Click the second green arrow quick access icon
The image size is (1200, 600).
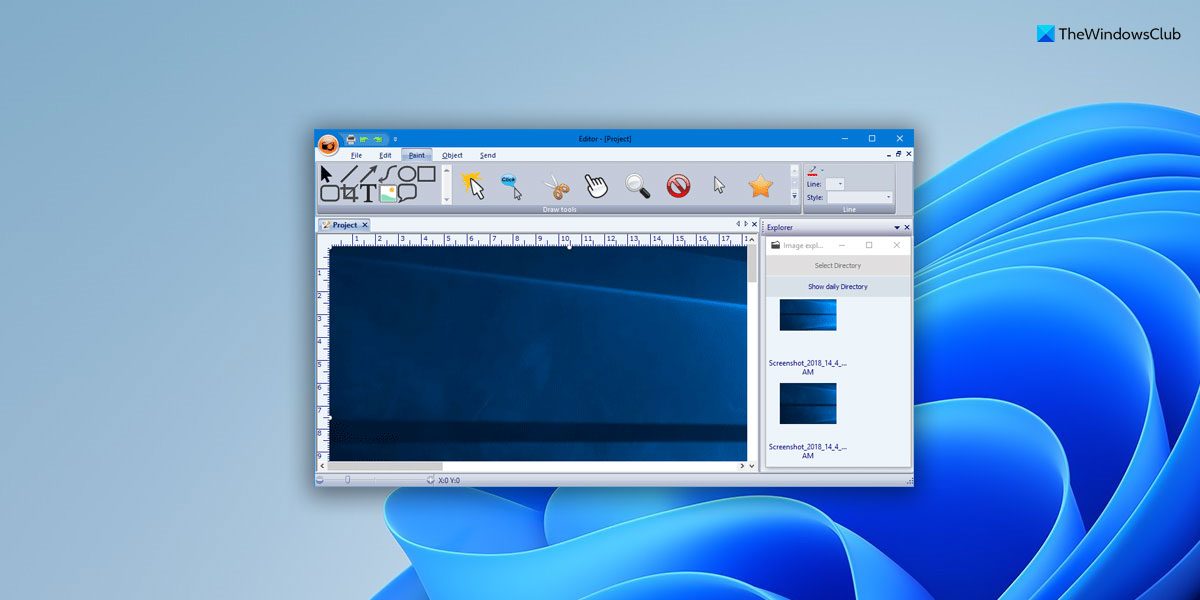[x=378, y=139]
